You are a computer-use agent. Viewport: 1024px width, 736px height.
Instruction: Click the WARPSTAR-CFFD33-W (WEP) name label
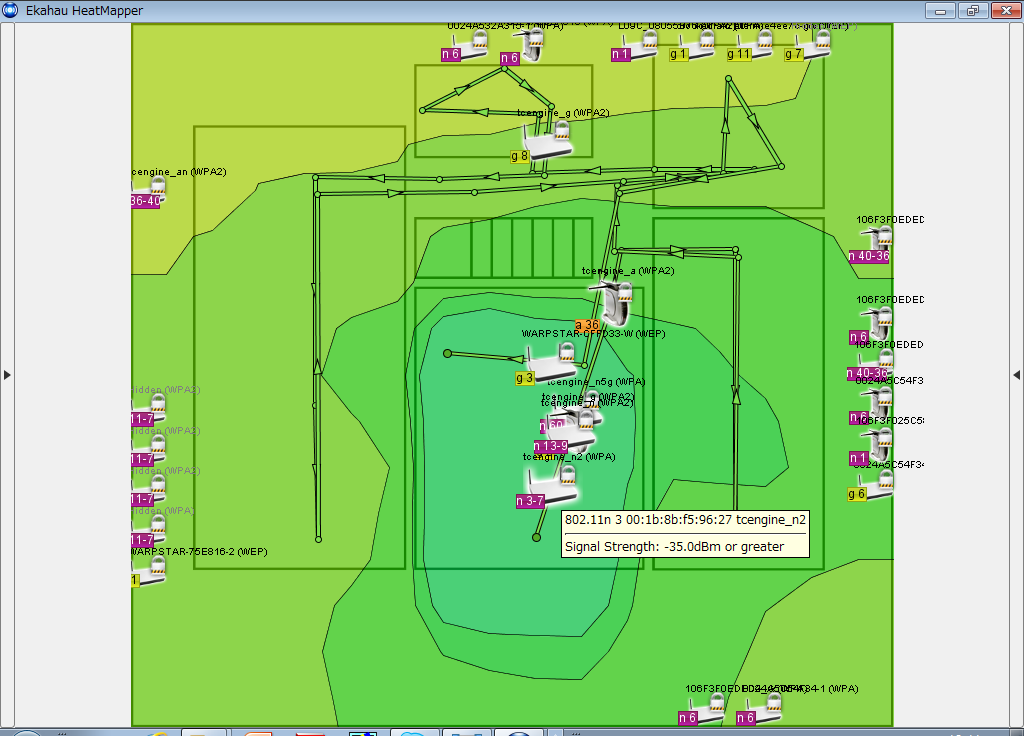point(593,333)
